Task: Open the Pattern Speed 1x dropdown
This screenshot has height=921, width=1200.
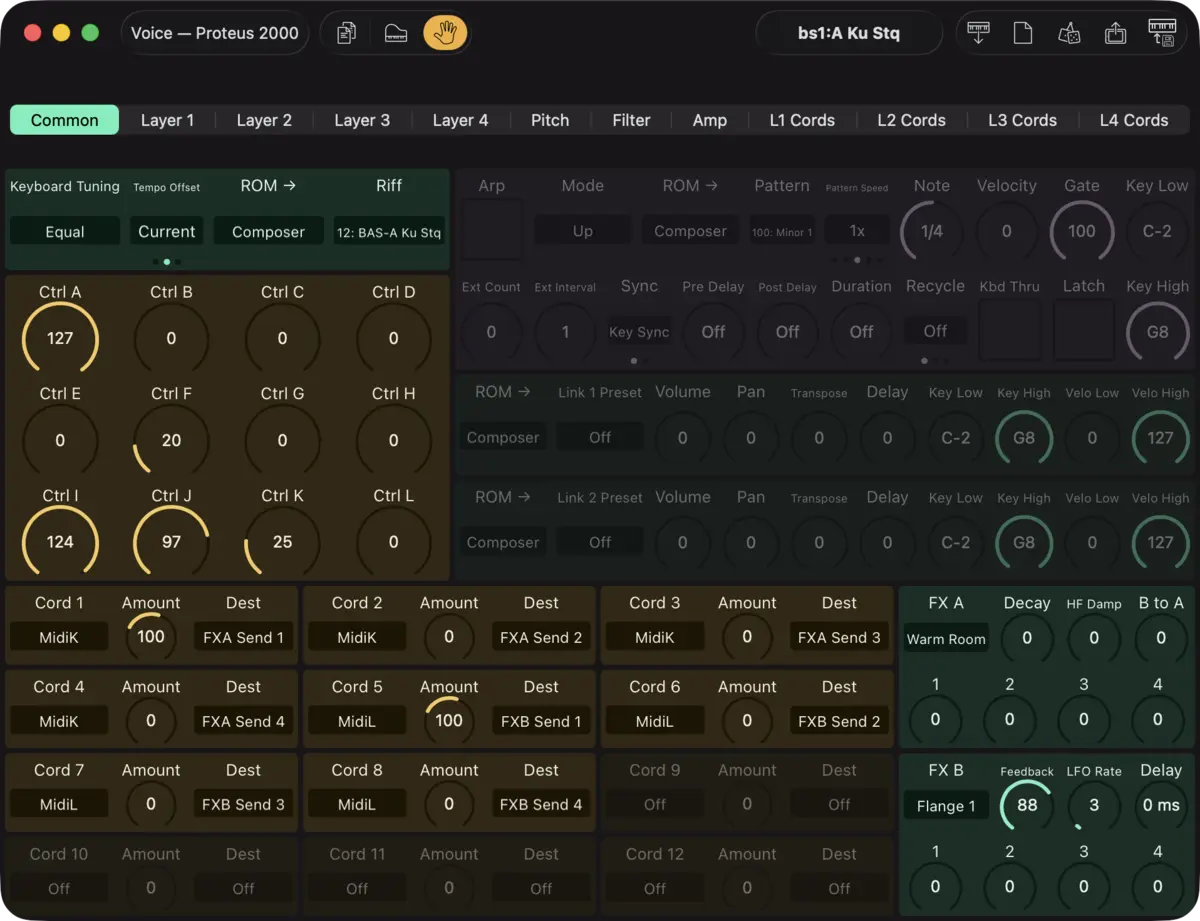Action: 857,230
